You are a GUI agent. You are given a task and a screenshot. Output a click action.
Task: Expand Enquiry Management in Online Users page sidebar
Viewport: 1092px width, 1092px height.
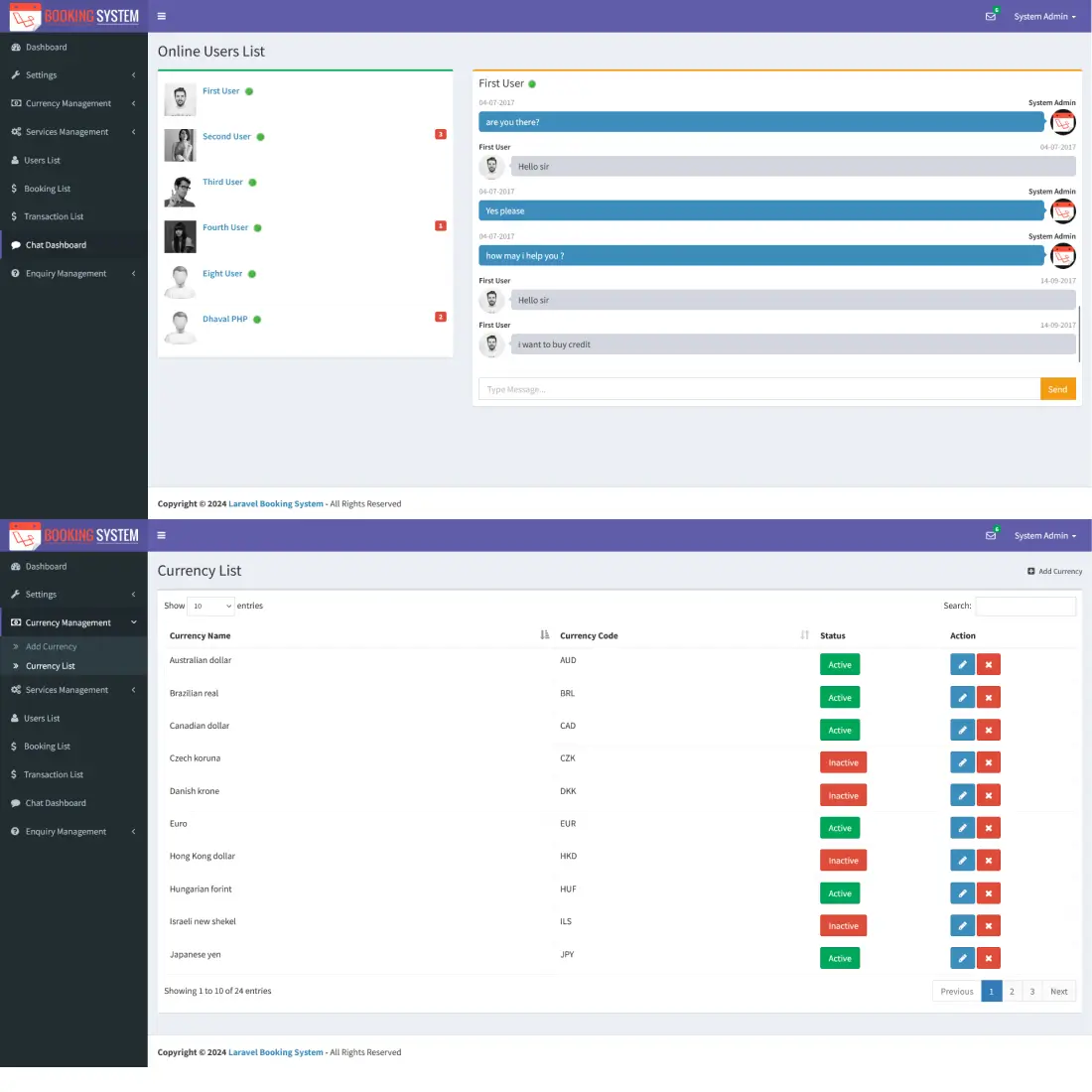(73, 274)
